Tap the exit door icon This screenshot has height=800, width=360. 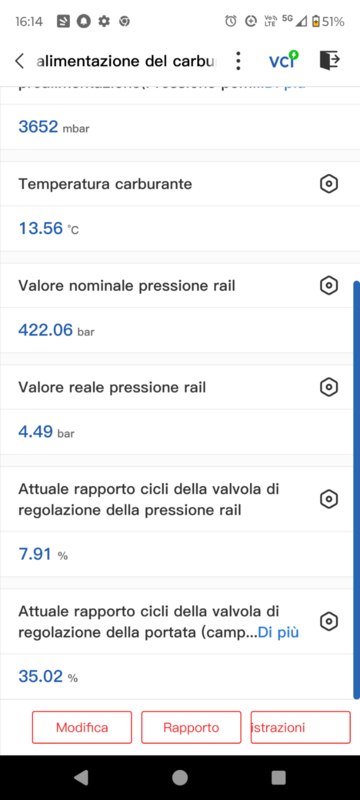pos(329,60)
